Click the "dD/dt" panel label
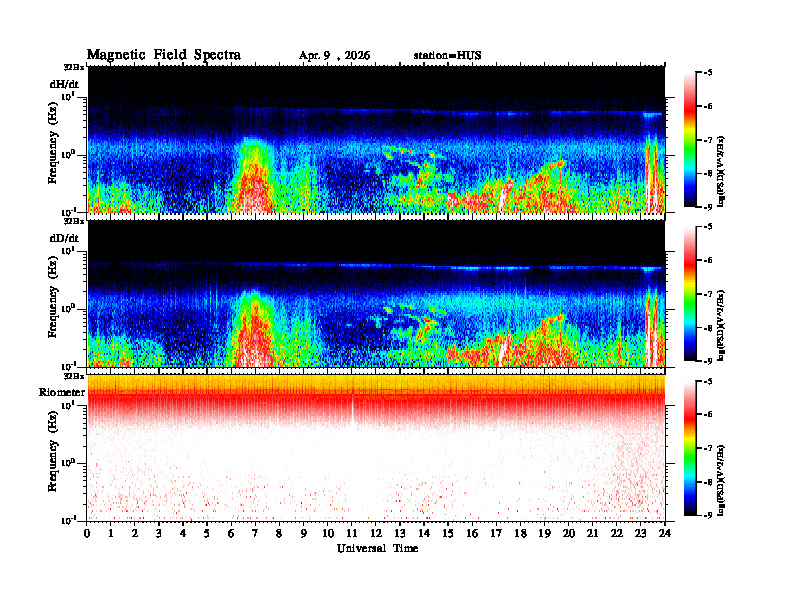 [64, 238]
